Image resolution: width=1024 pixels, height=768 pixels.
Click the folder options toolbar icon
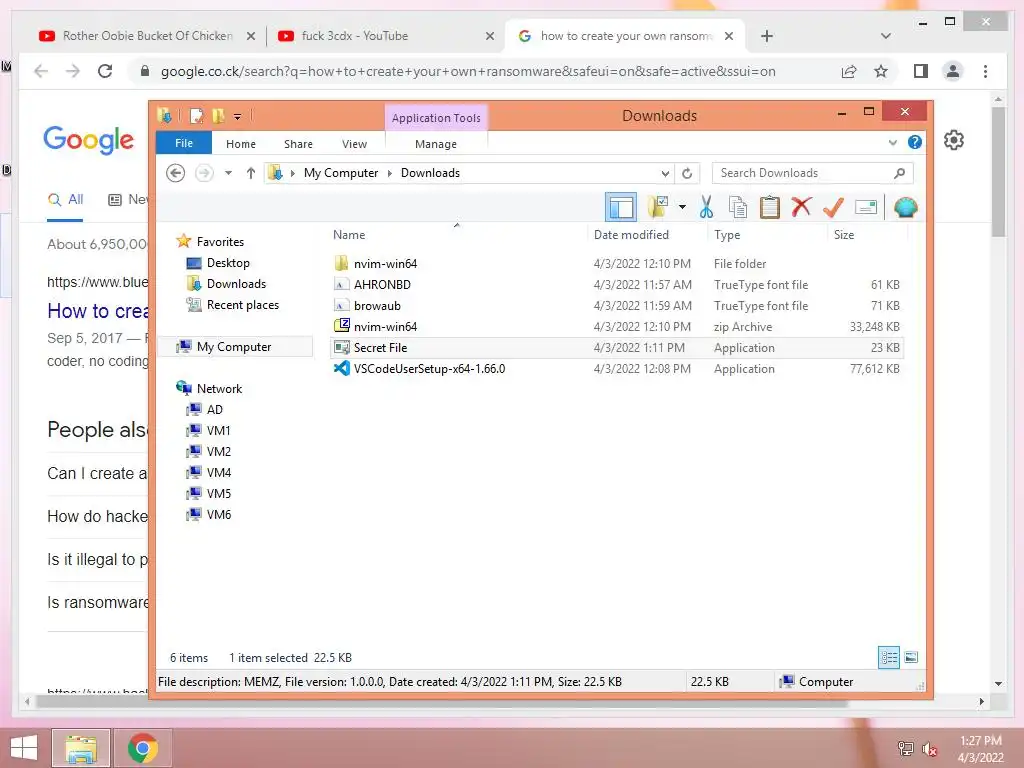pos(658,207)
